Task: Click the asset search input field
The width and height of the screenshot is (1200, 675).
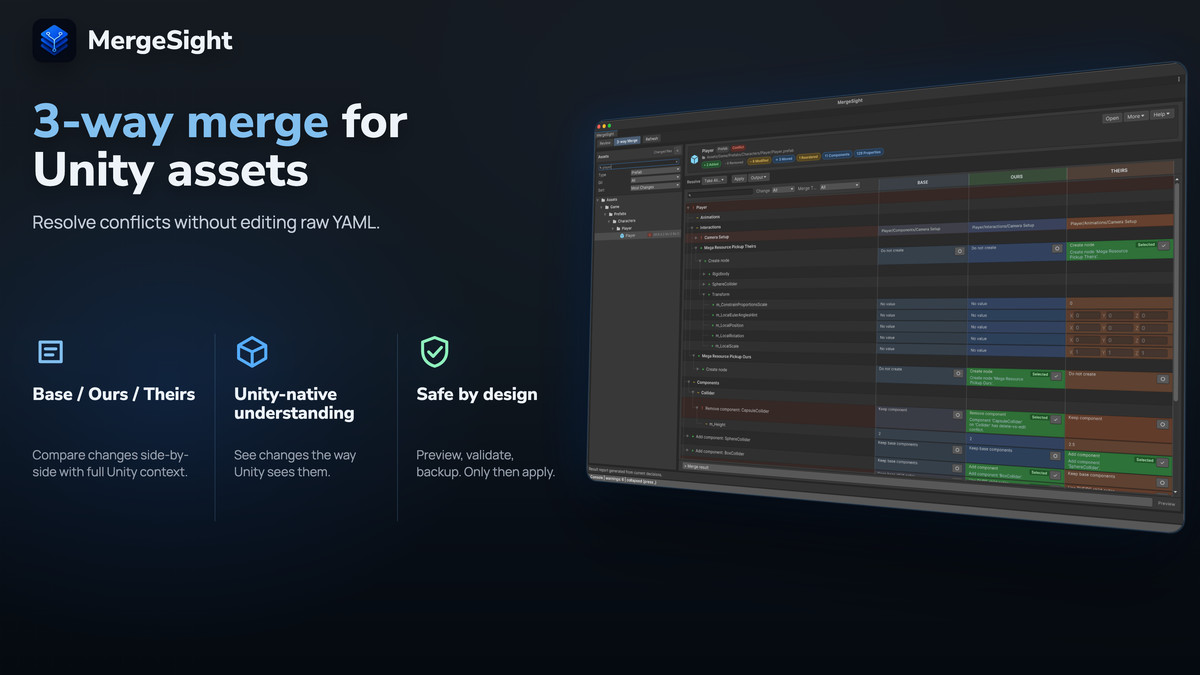Action: tap(639, 162)
